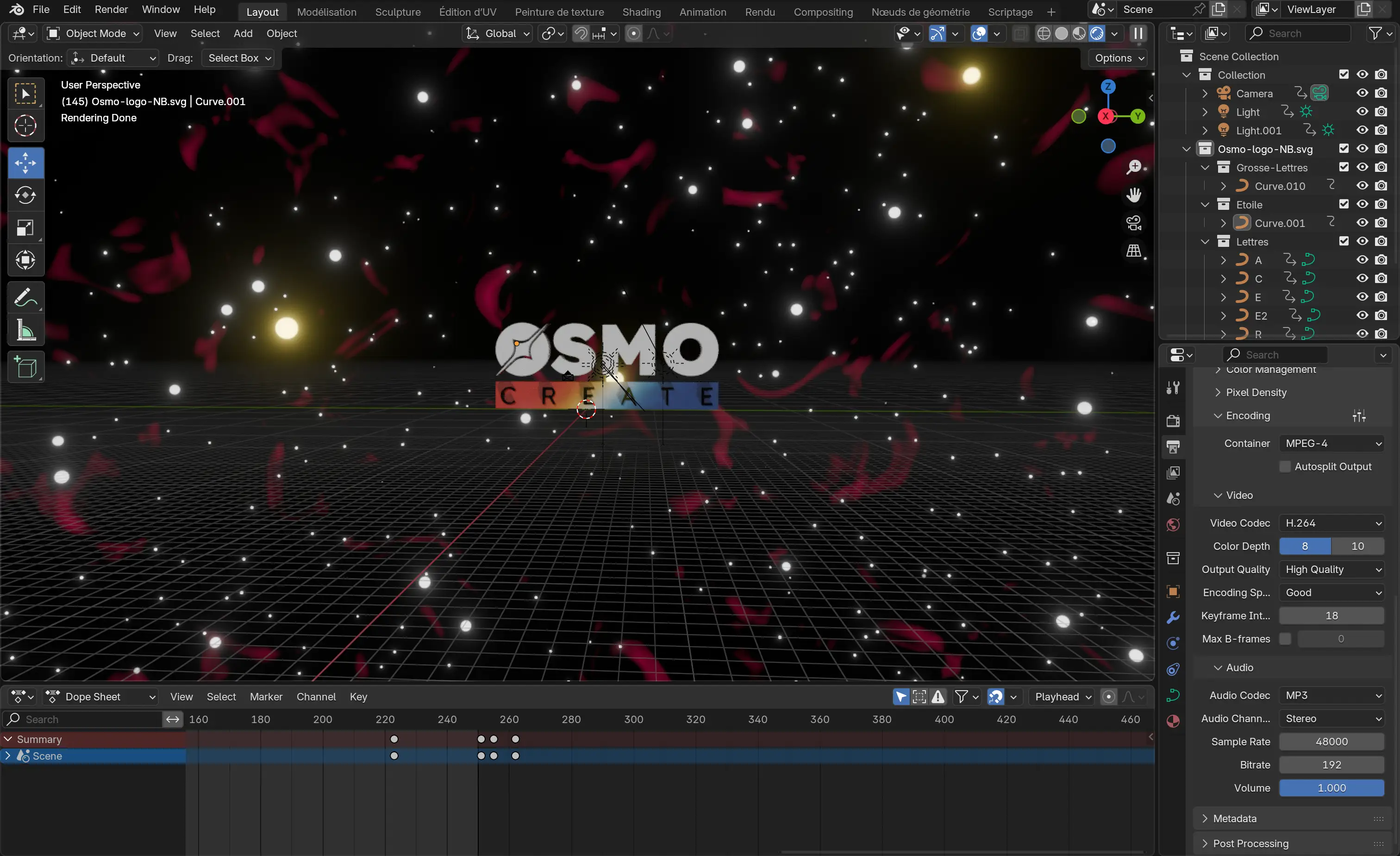The width and height of the screenshot is (1400, 856).
Task: Open the Audio Codec MP3 dropdown
Action: tap(1332, 695)
